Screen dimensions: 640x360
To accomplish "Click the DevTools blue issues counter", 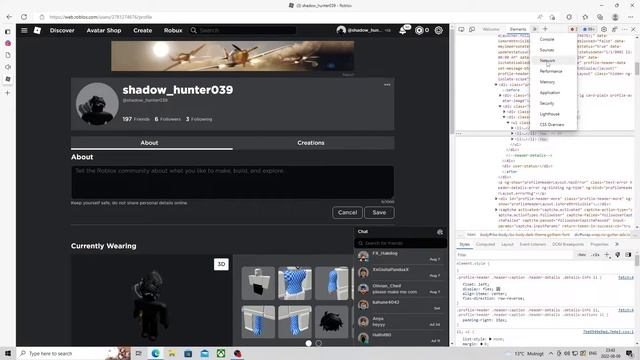I will point(589,29).
